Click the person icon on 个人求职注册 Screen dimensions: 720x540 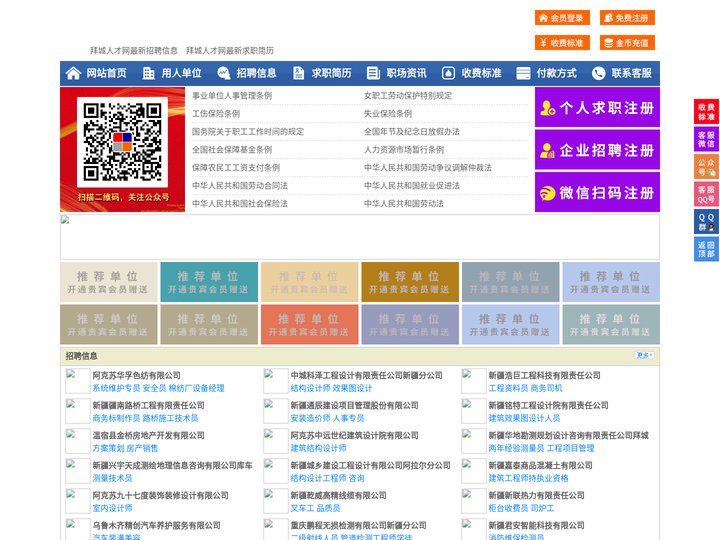tap(547, 108)
